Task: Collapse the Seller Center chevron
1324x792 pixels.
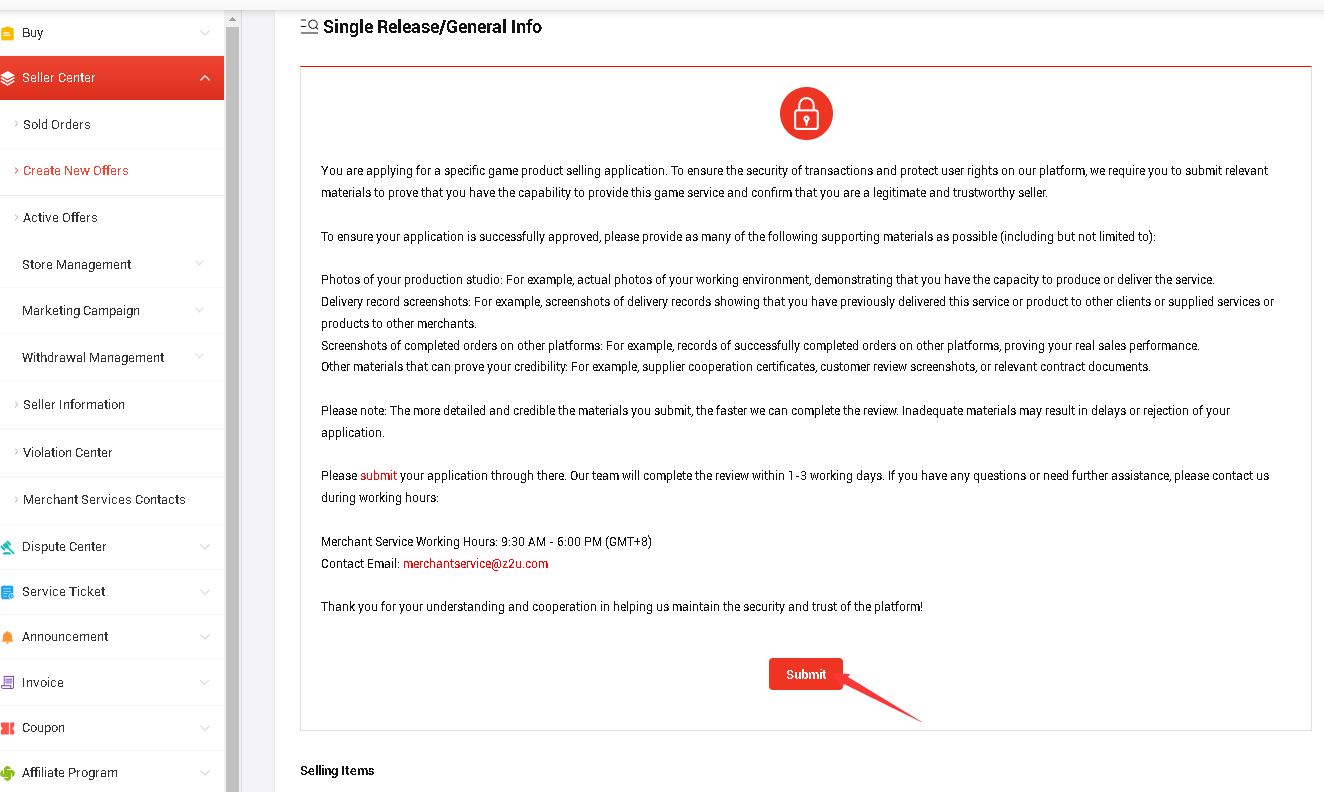Action: [x=205, y=78]
